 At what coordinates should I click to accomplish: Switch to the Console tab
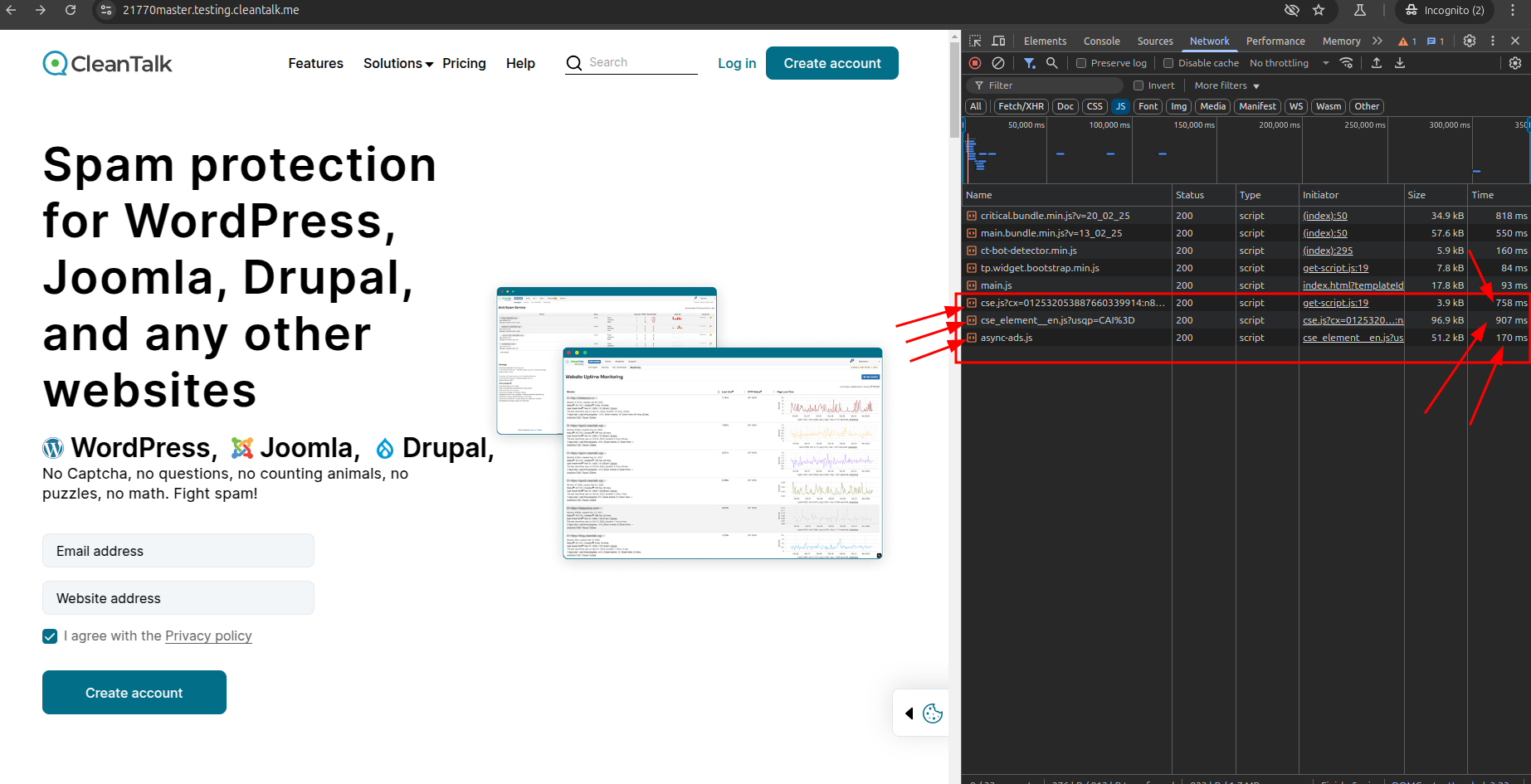click(1101, 41)
